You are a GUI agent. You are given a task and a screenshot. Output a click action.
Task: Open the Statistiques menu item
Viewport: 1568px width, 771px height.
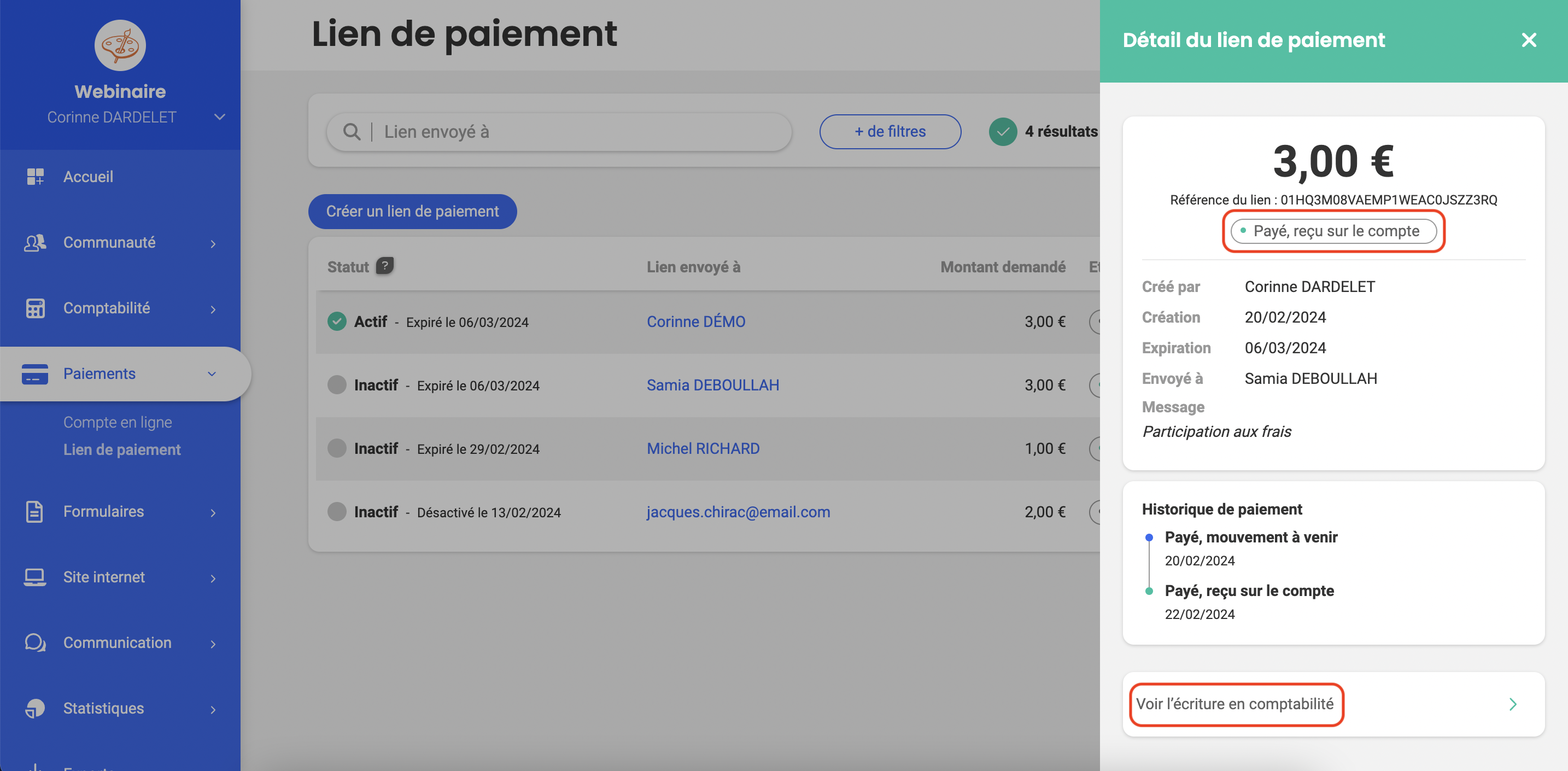coord(120,708)
